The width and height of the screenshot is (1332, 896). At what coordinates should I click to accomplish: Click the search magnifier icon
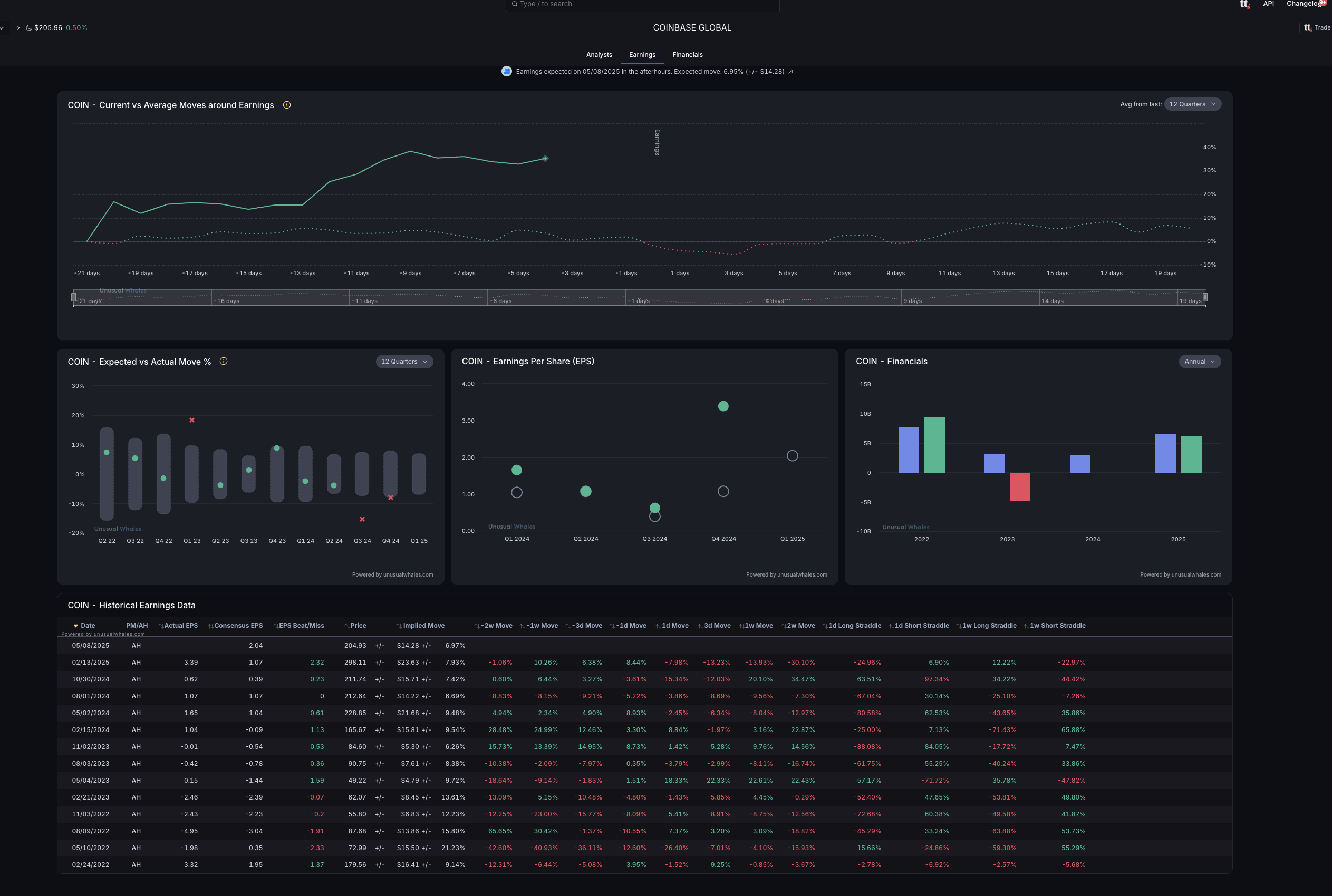click(515, 4)
